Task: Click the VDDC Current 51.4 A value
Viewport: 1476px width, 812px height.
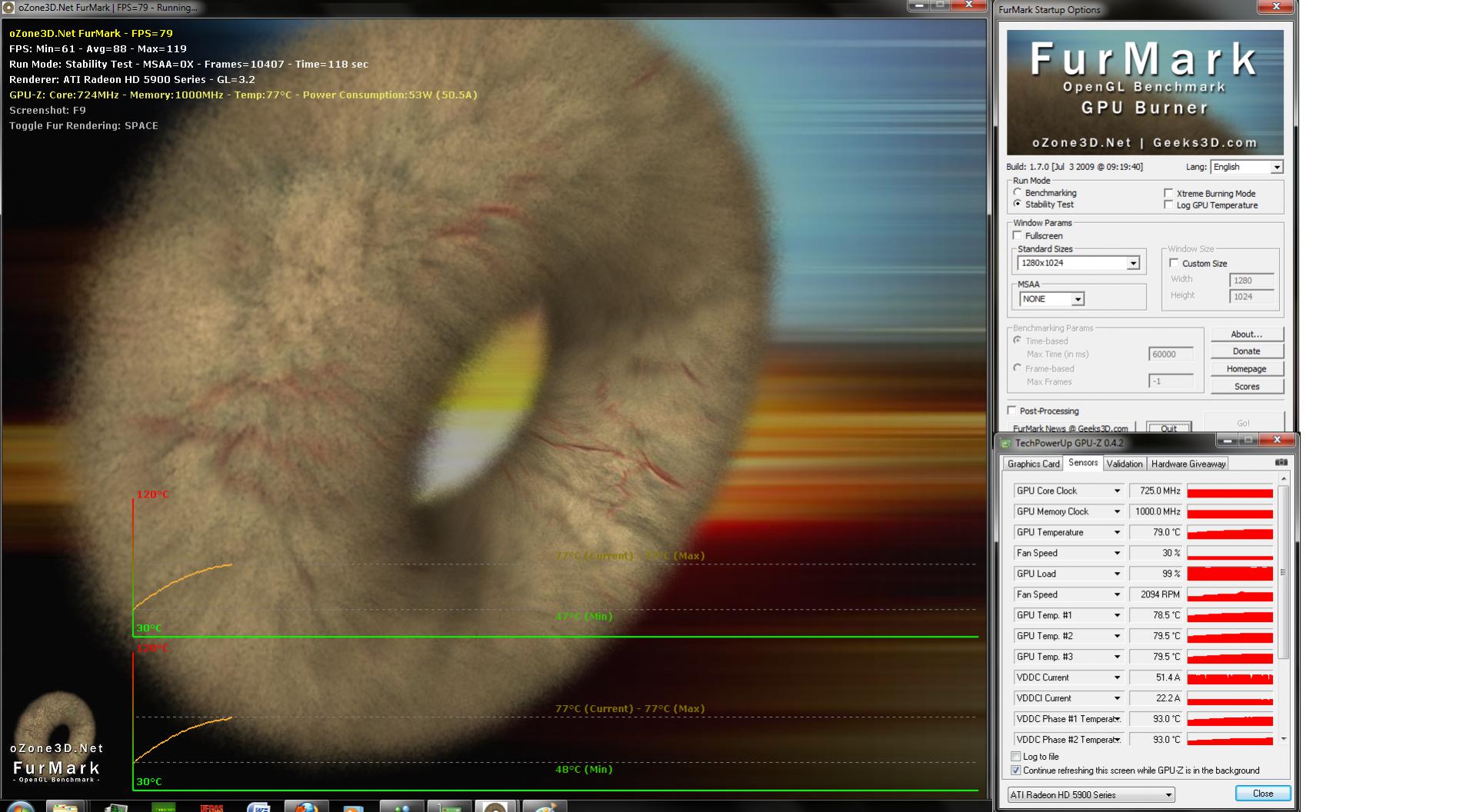Action: [1156, 677]
